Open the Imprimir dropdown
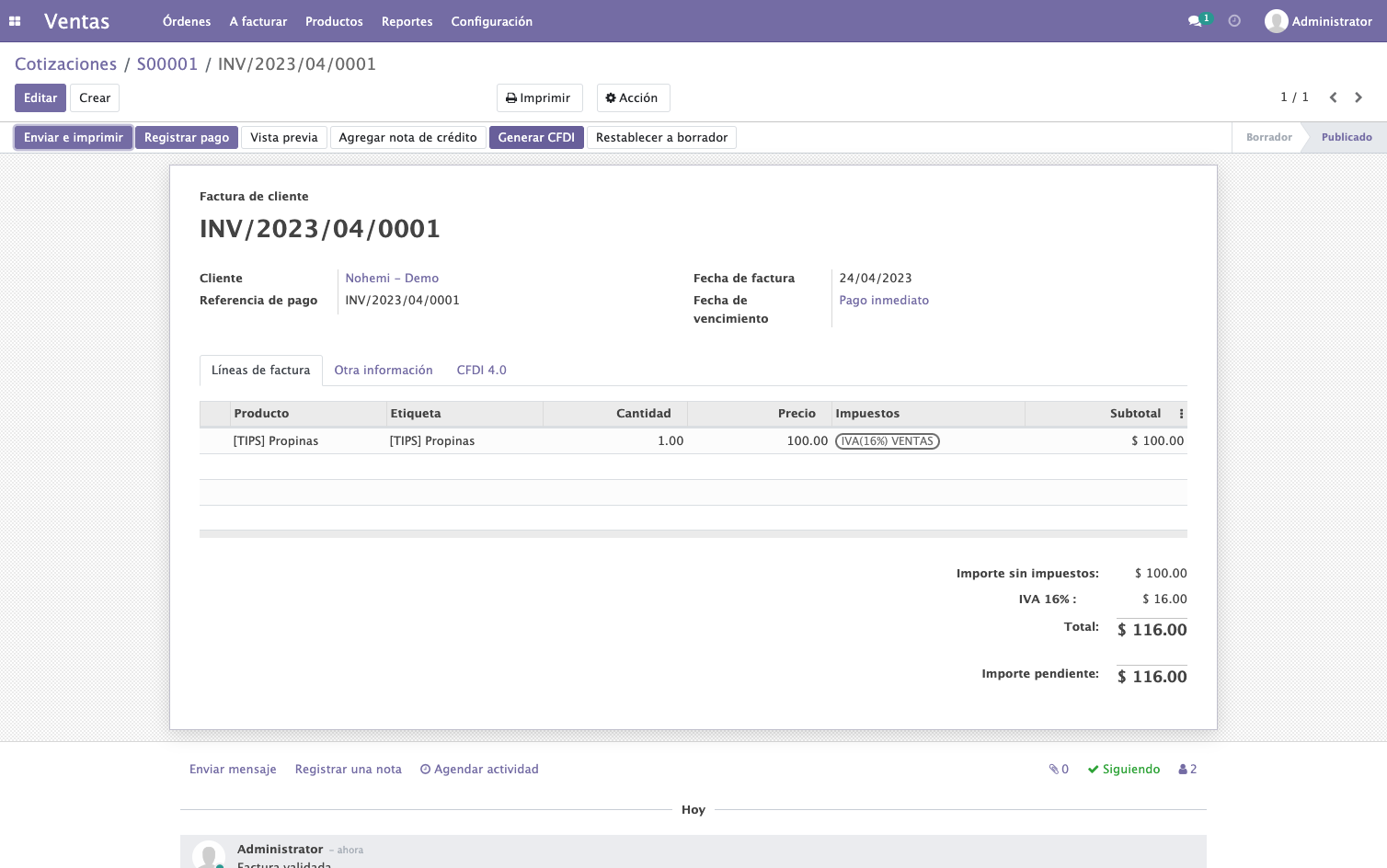This screenshot has height=868, width=1387. pyautogui.click(x=539, y=98)
